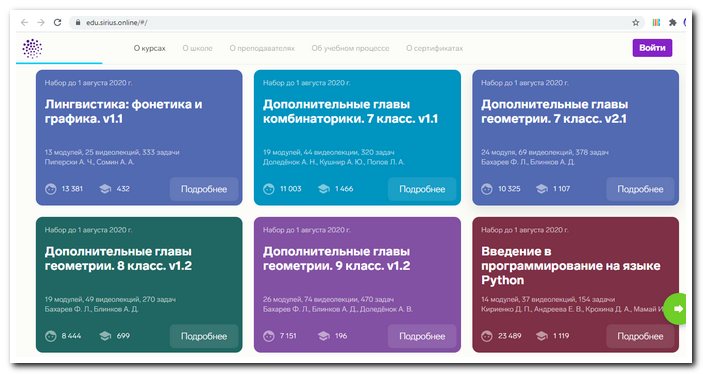Open the геометрии 9 класс course title
Screen dimensions: 703x374
(336, 258)
